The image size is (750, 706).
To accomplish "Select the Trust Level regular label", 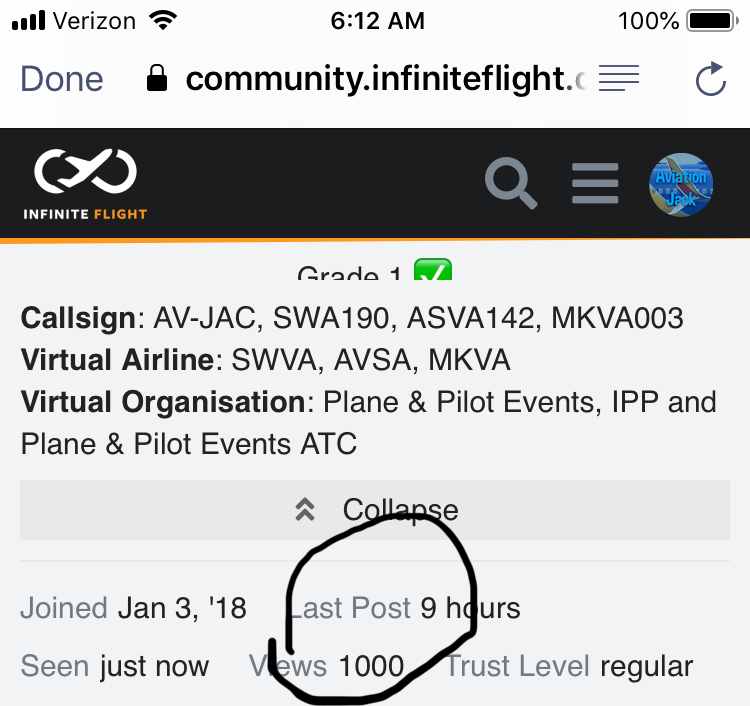I will pyautogui.click(x=569, y=666).
